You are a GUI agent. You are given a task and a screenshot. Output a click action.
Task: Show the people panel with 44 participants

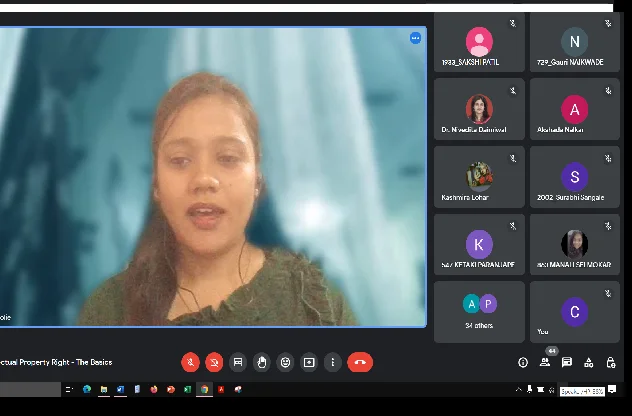point(545,362)
